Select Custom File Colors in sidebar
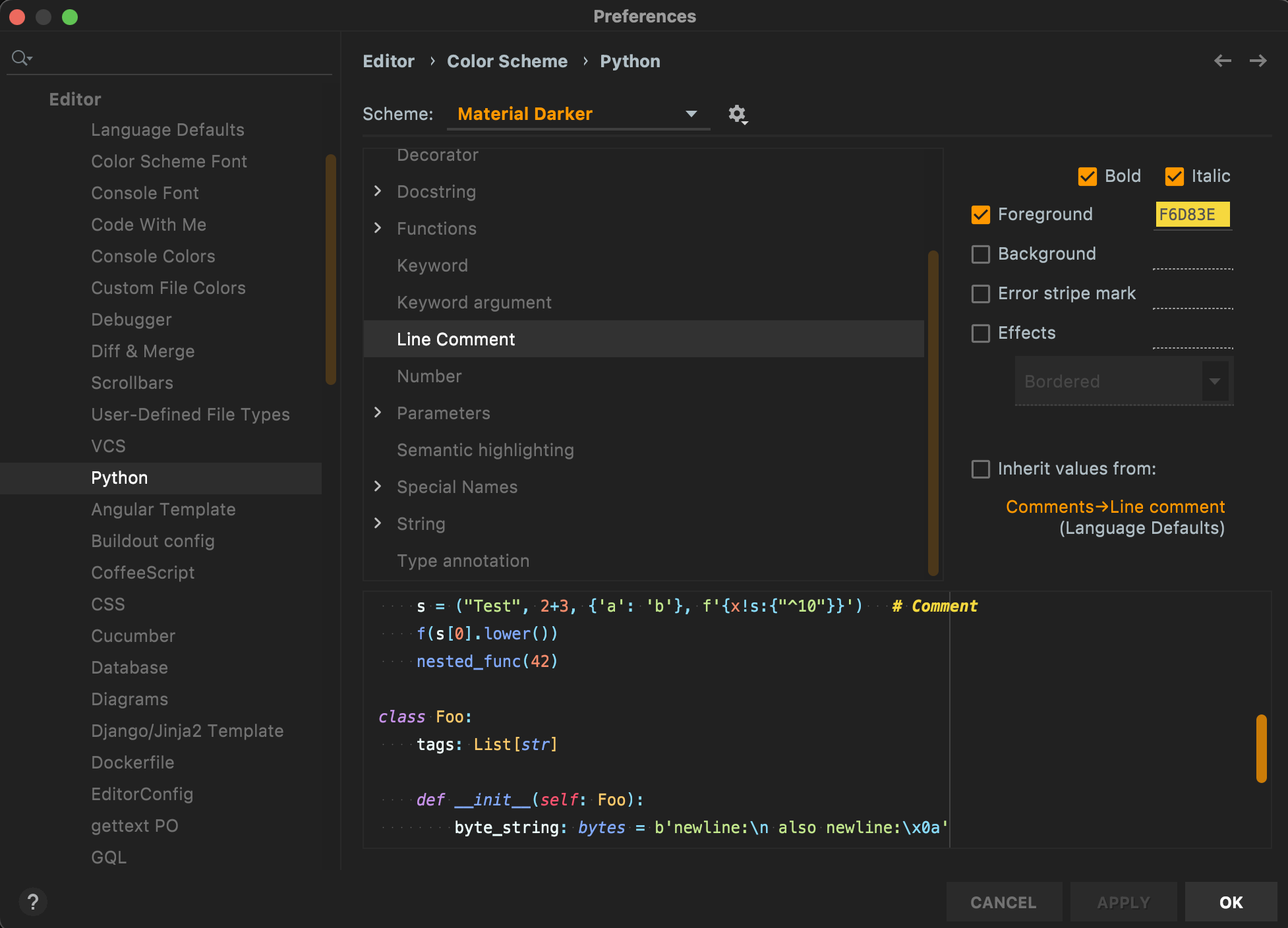Screen dimensions: 1288x928 [168, 288]
